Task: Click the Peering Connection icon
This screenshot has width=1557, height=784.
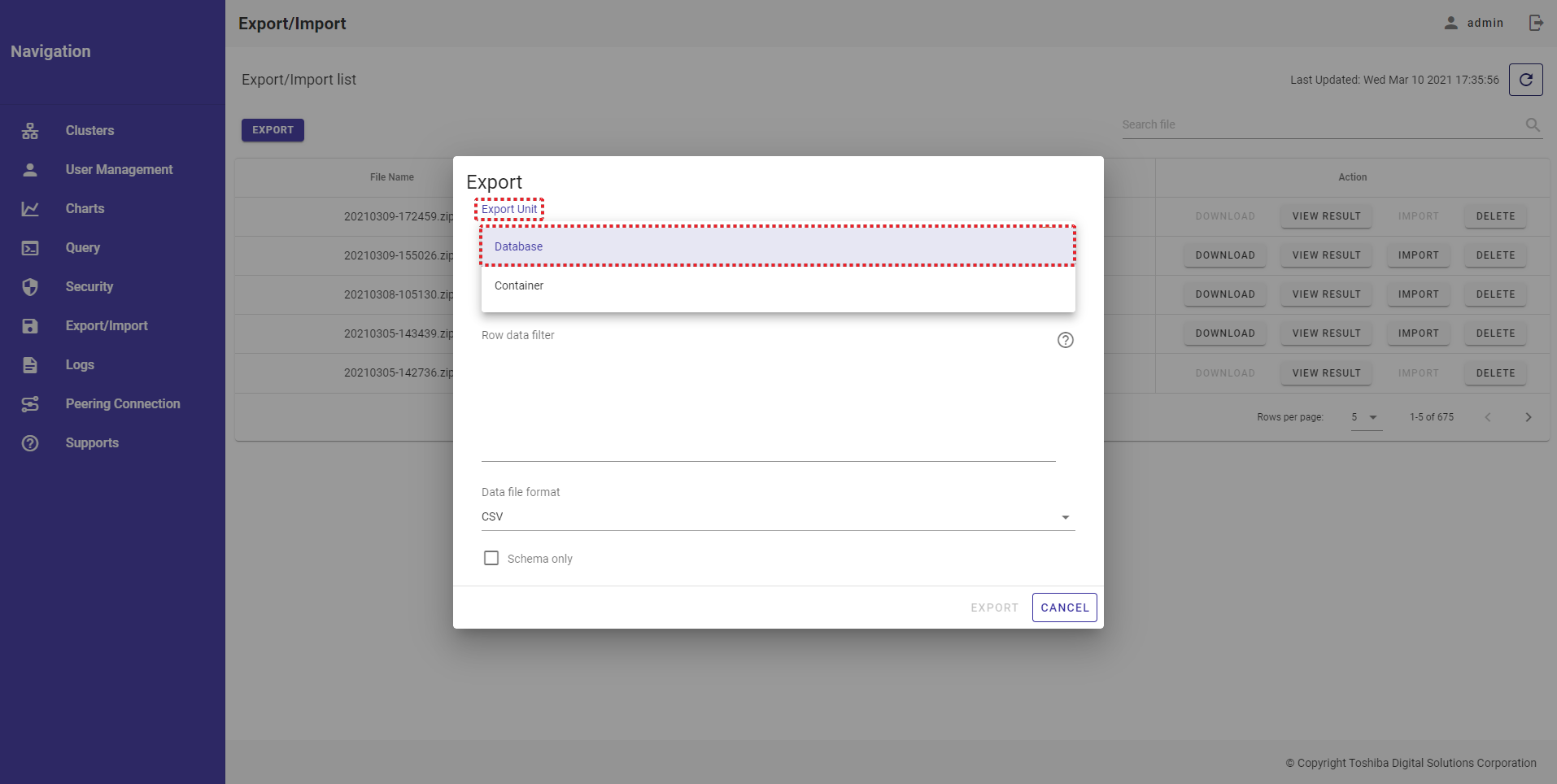Action: (x=30, y=404)
